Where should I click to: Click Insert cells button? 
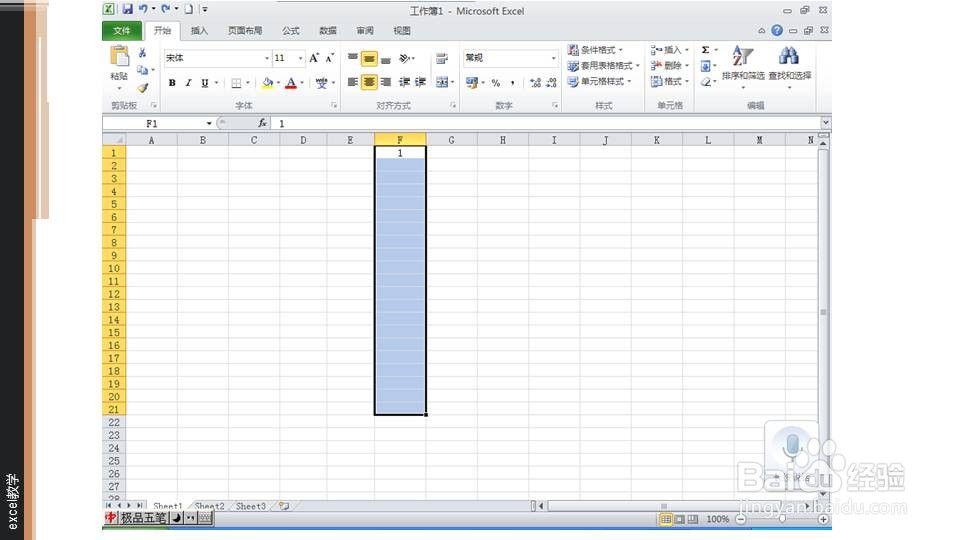pos(670,50)
